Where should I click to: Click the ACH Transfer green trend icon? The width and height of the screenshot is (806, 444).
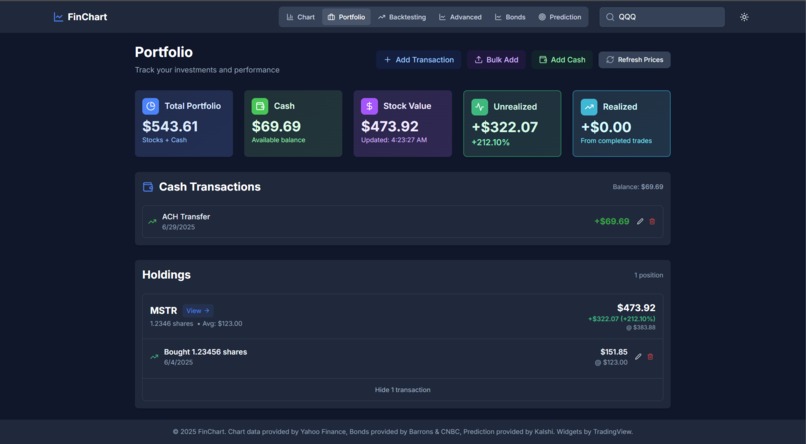[152, 221]
